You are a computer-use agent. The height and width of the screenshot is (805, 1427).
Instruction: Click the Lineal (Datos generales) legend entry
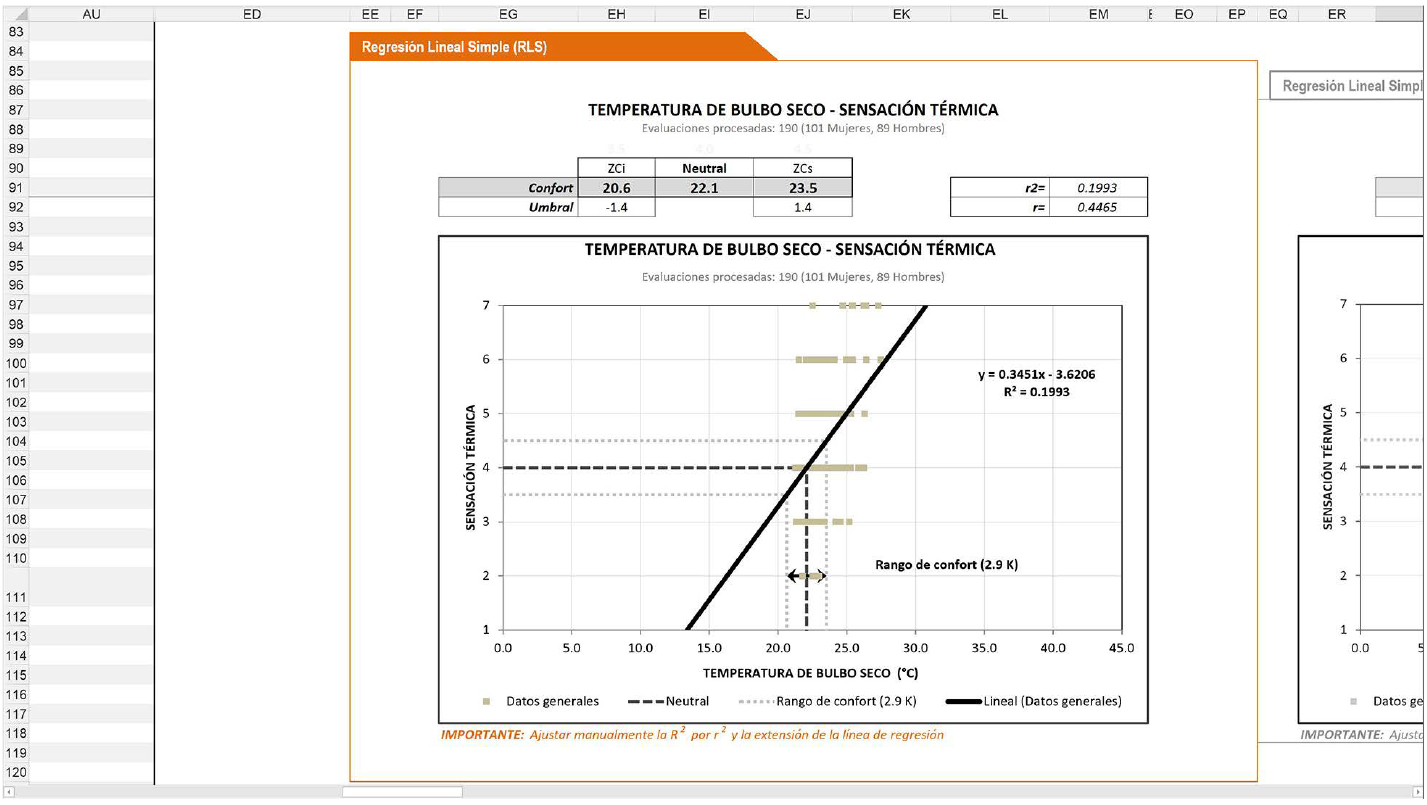pos(1033,701)
